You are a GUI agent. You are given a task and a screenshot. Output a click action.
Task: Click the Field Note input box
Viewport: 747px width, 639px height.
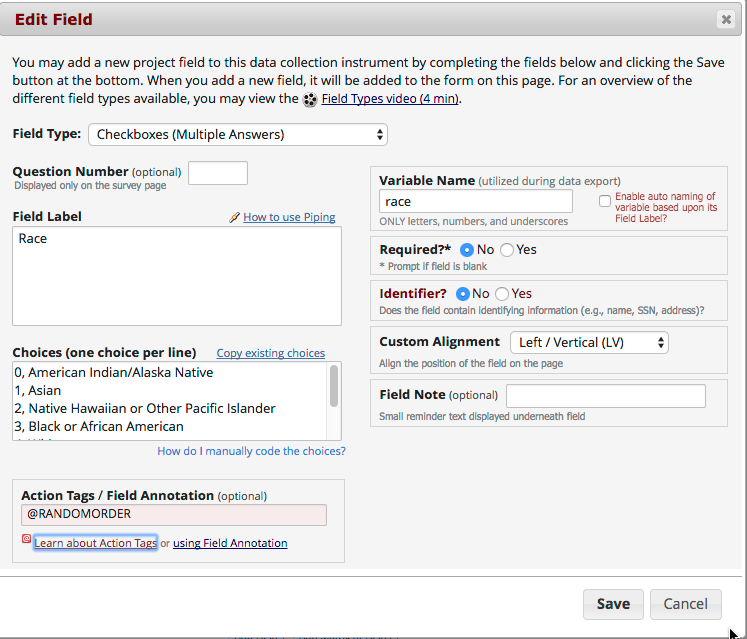click(x=606, y=396)
